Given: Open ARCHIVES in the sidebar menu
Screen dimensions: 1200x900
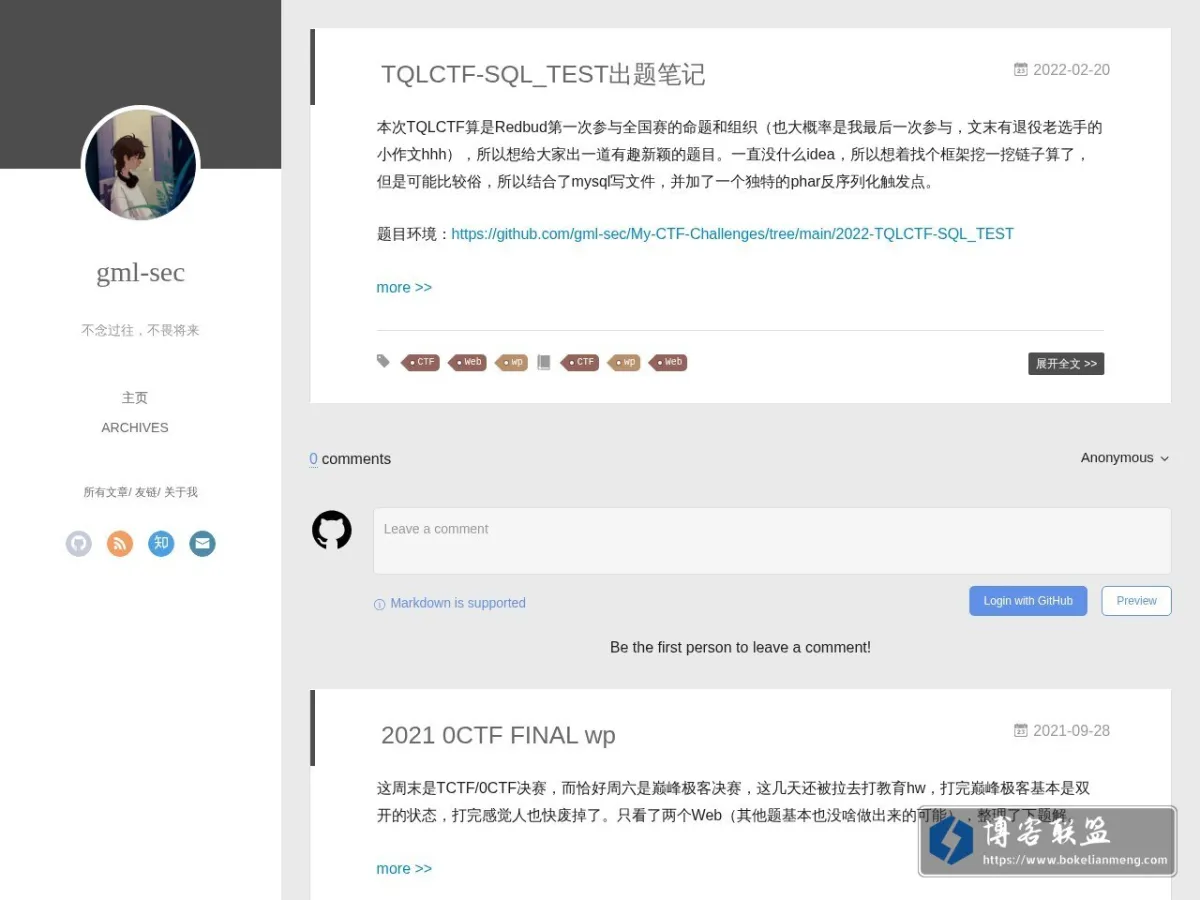Looking at the screenshot, I should pos(135,427).
